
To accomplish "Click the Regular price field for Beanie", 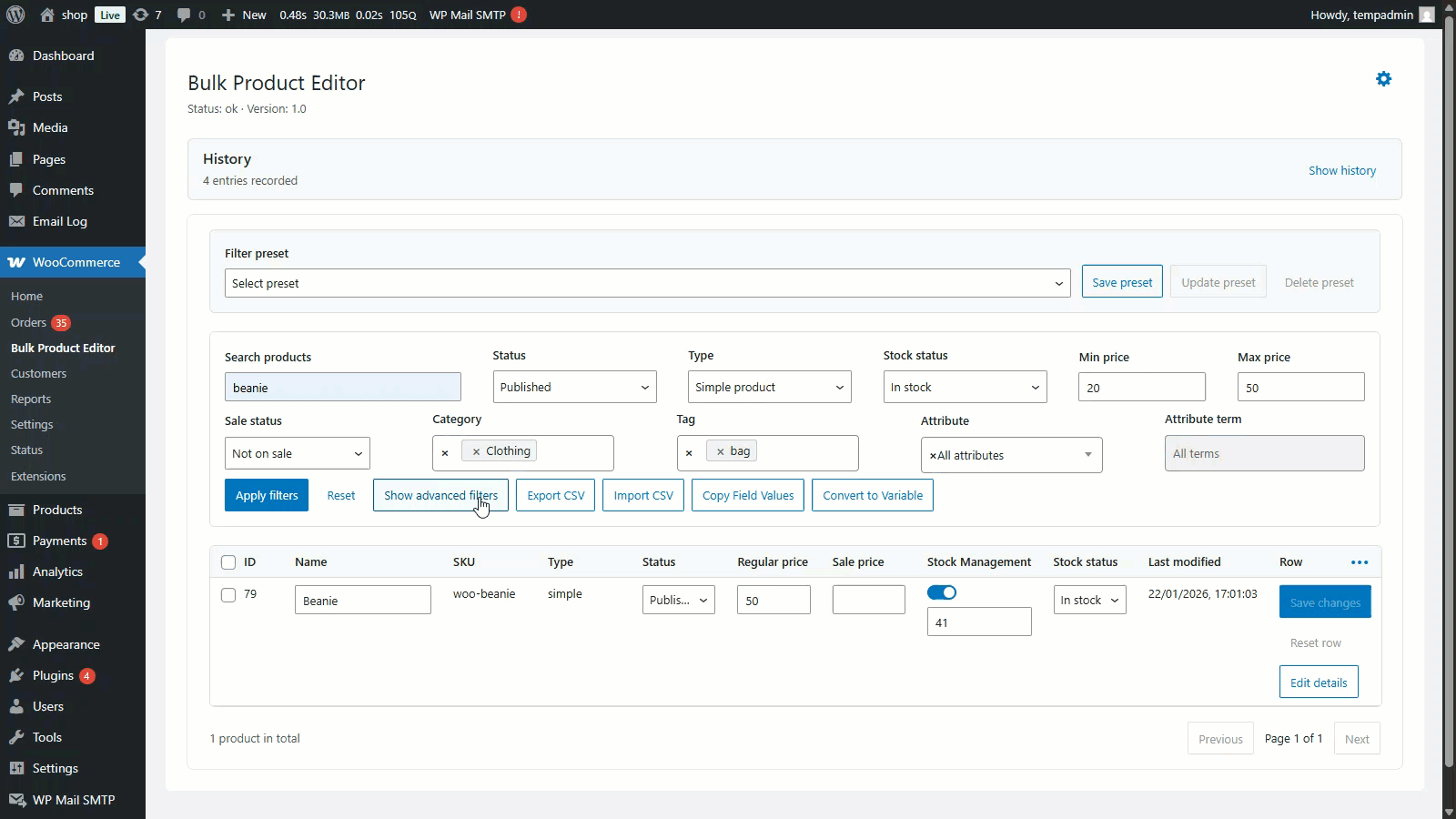I will click(773, 601).
